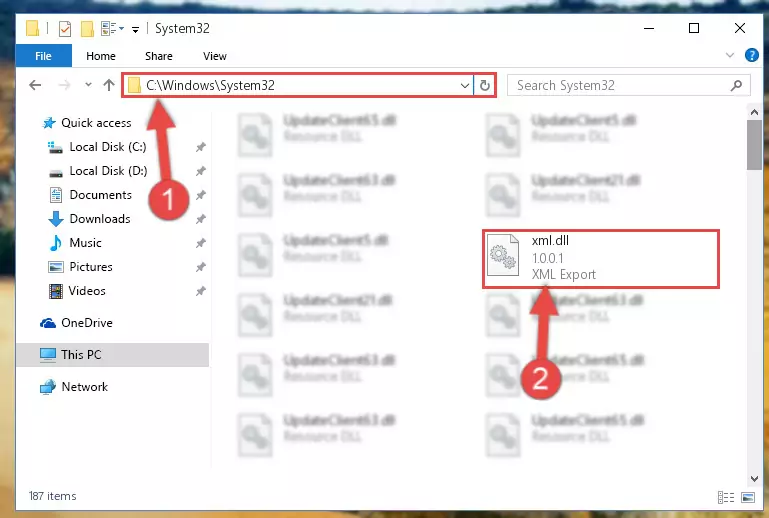
Task: Open the Share ribbon tab
Action: pos(158,56)
